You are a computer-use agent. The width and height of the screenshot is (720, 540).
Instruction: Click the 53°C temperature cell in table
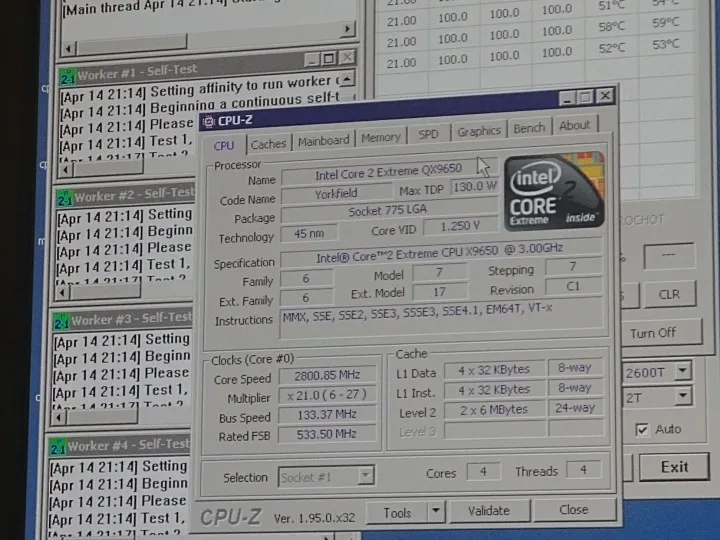pos(665,45)
